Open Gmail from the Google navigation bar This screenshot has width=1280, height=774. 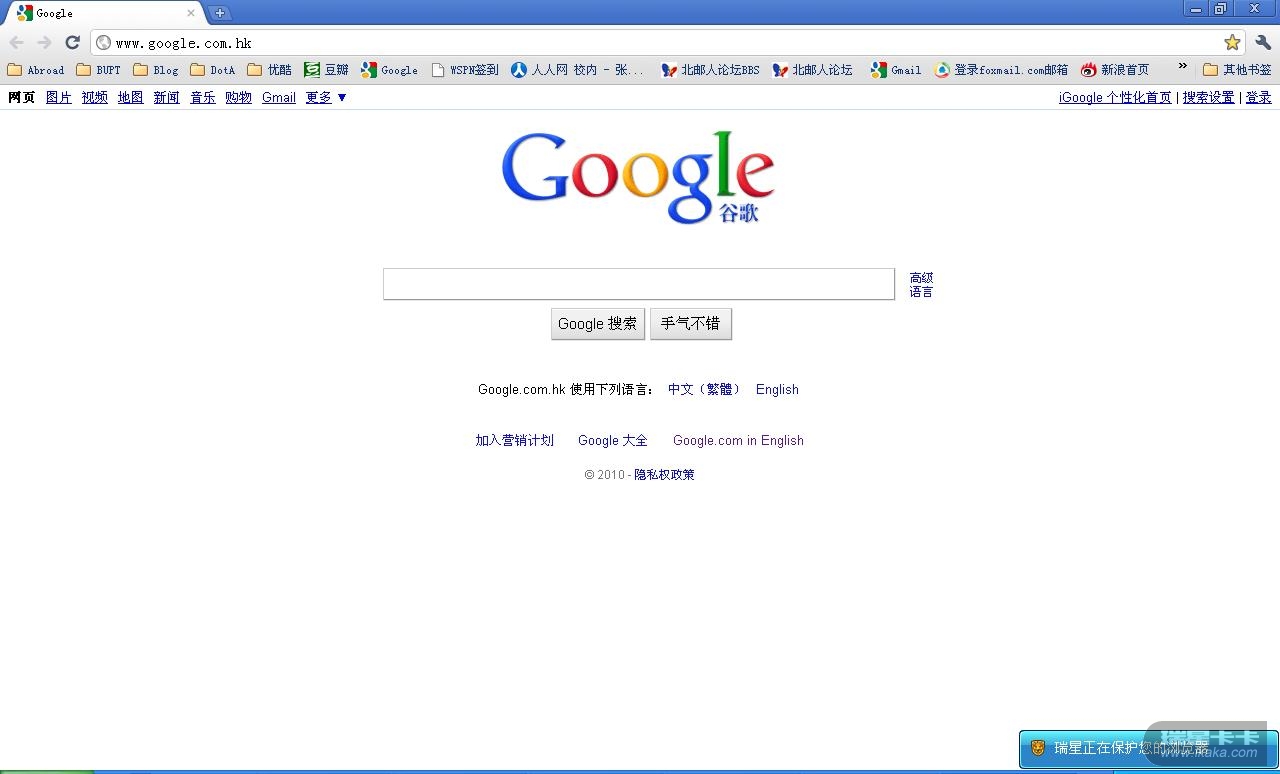tap(279, 97)
